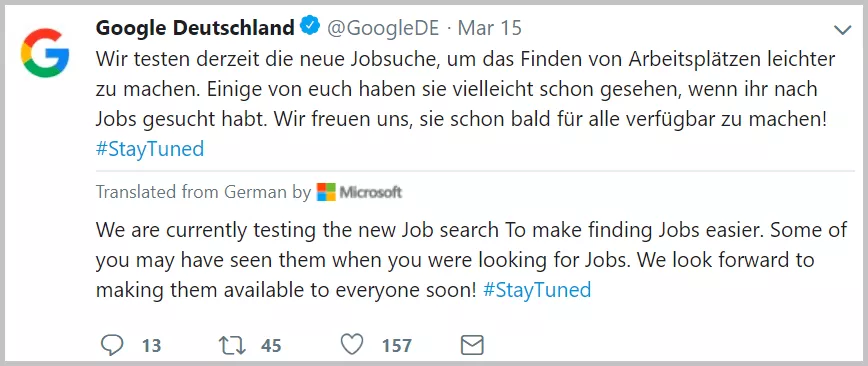The image size is (868, 366).
Task: Open the Mar 15 timestamp link
Action: coord(490,28)
